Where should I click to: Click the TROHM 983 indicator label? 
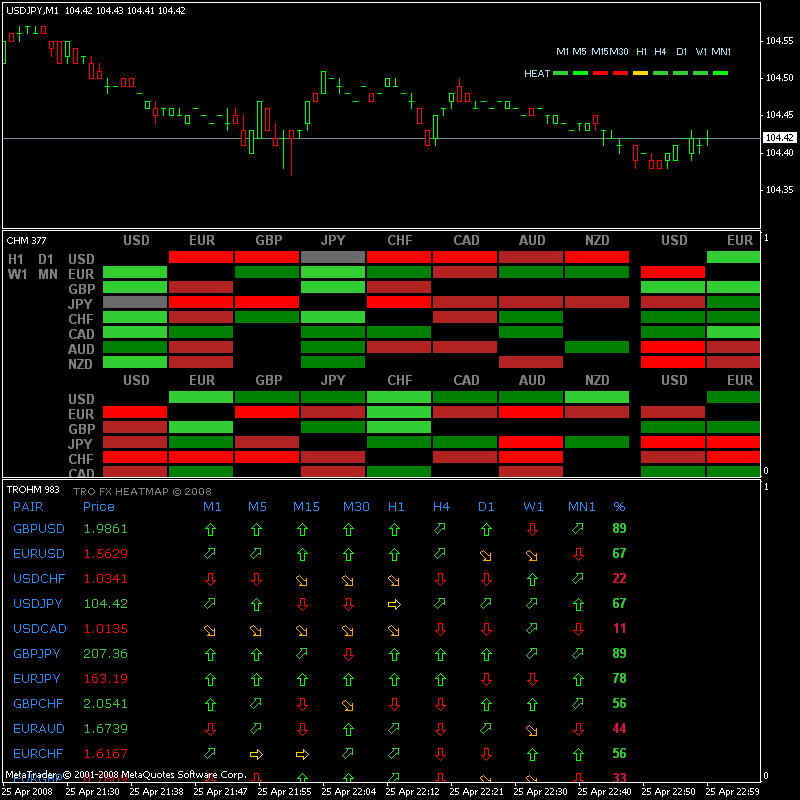pyautogui.click(x=33, y=490)
